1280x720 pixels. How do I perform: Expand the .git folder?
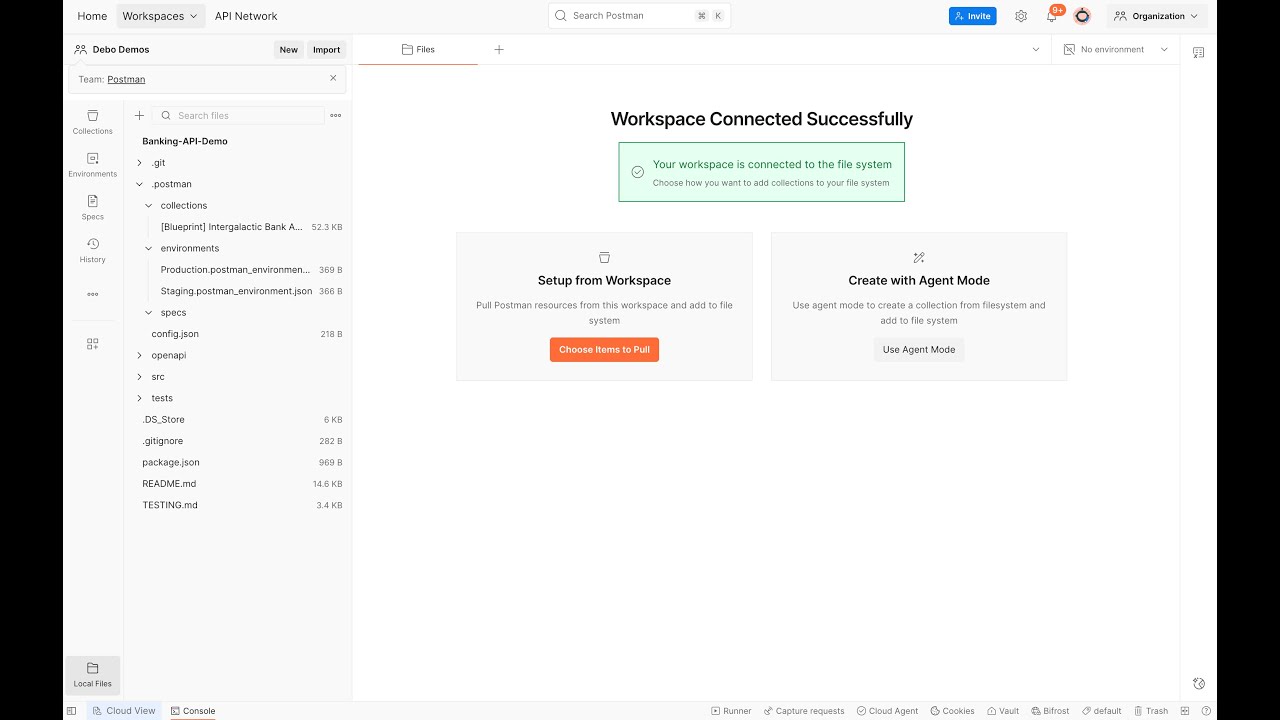(x=140, y=163)
